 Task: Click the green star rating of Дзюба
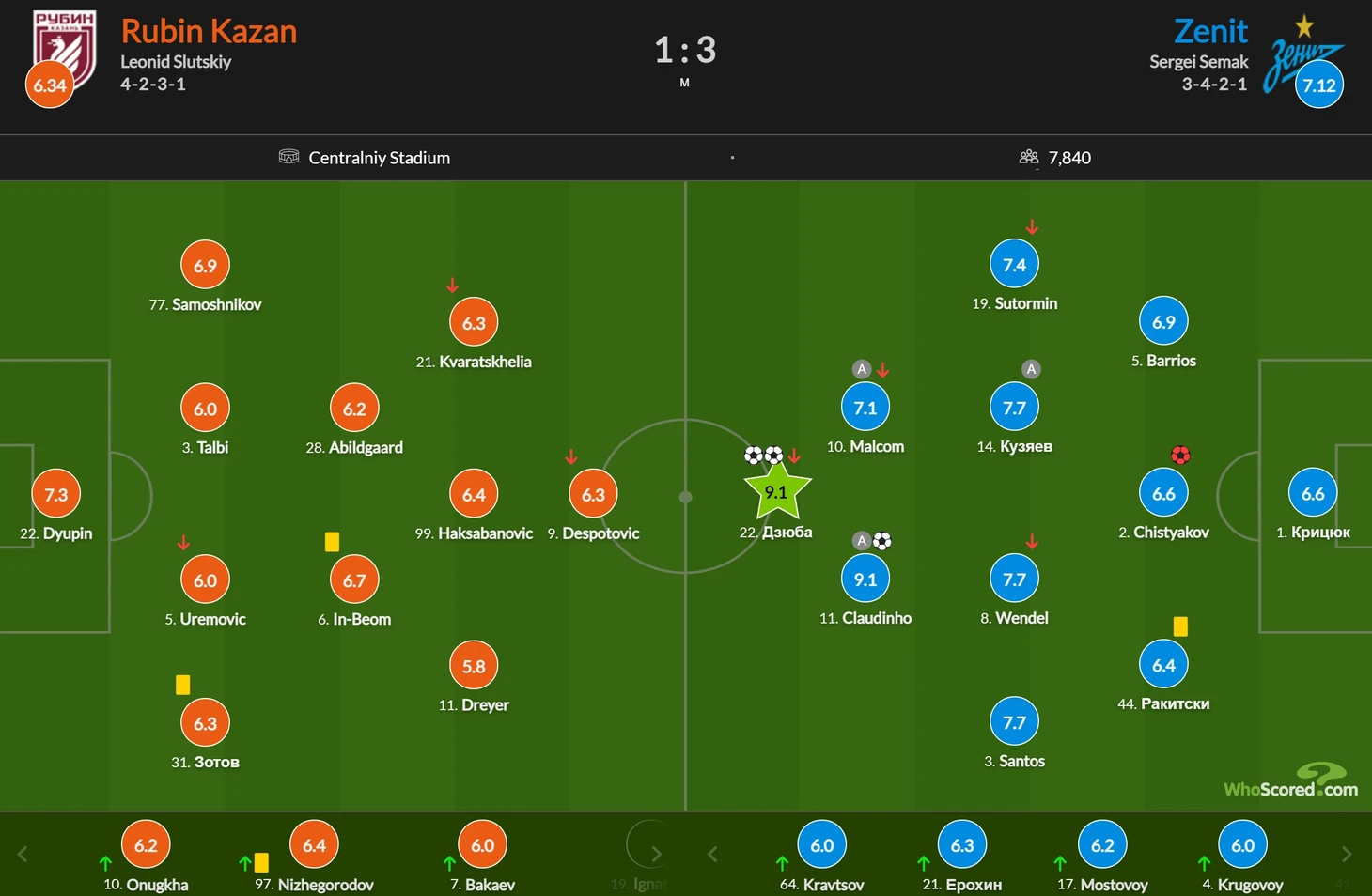[x=777, y=492]
